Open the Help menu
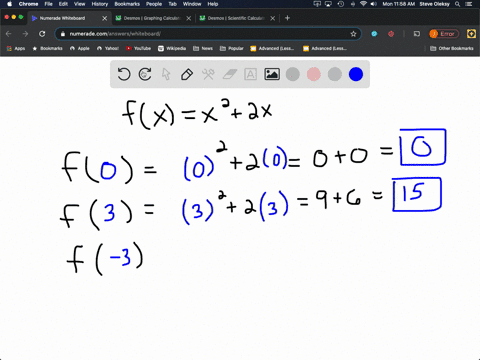Image resolution: width=480 pixels, height=360 pixels. point(213,4)
